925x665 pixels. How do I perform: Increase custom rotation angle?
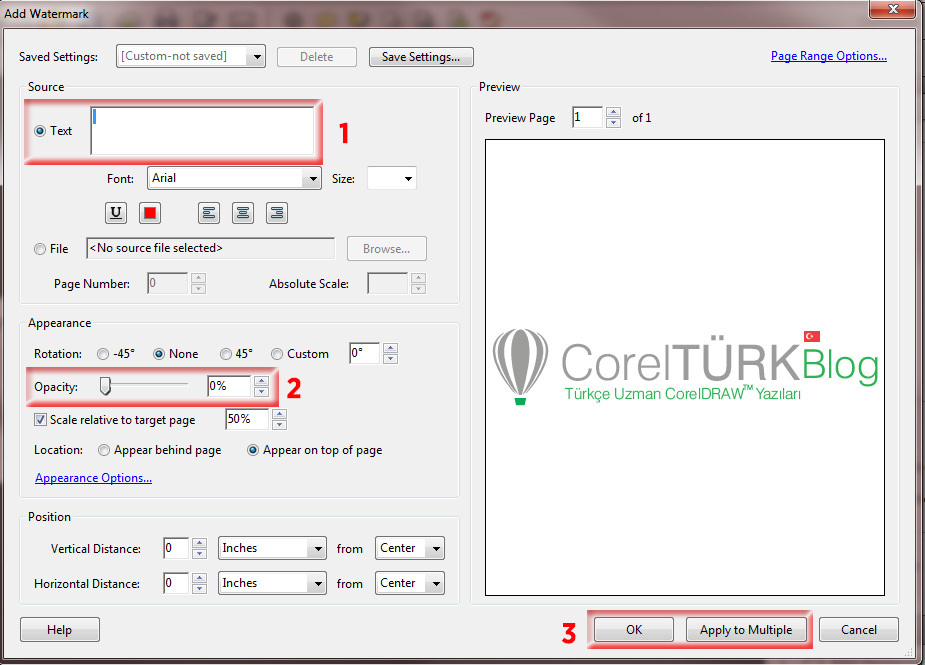click(391, 348)
